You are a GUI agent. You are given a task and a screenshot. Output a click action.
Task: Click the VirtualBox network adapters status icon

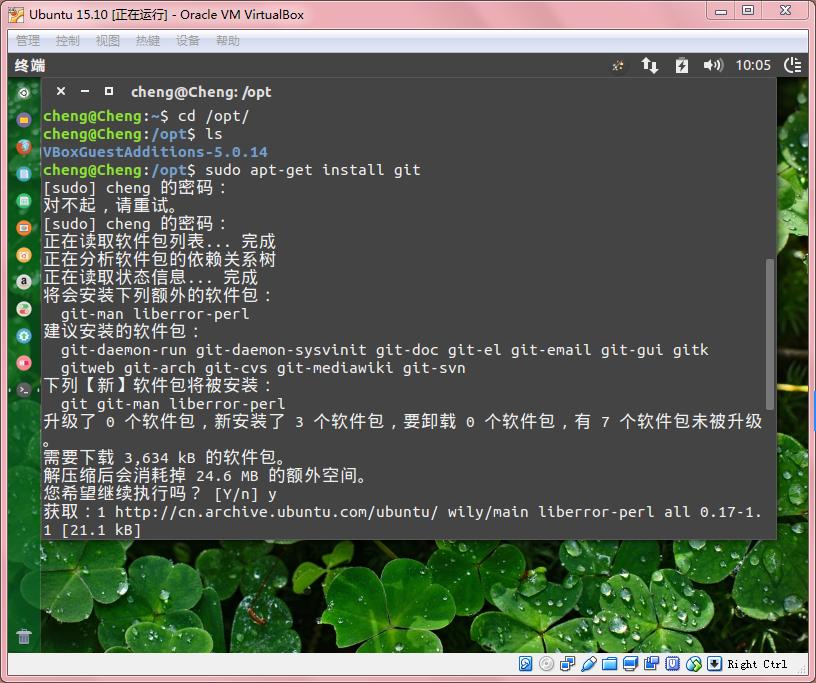tap(567, 664)
